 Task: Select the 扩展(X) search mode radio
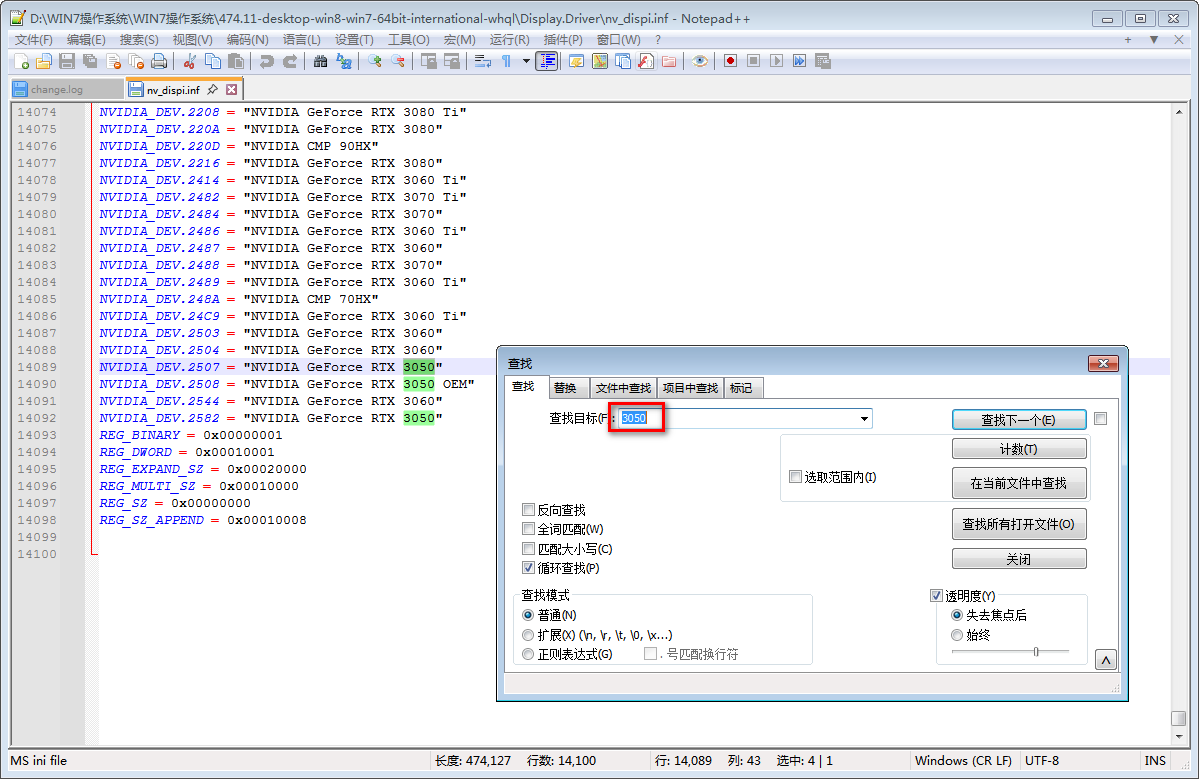(x=528, y=635)
